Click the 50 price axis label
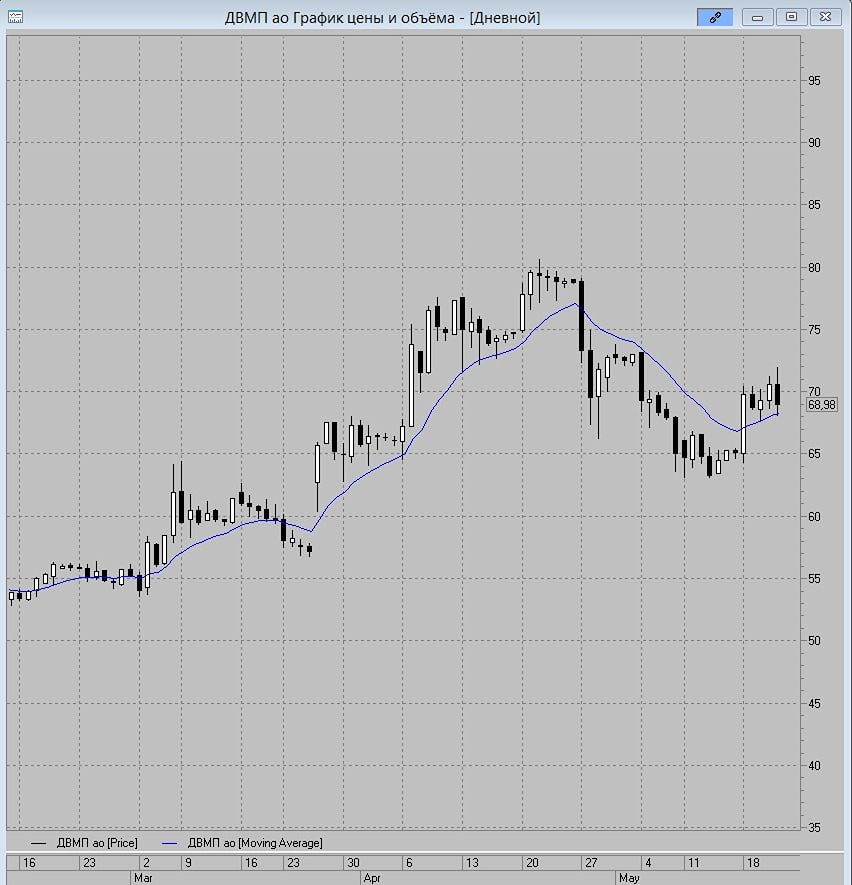Image resolution: width=852 pixels, height=885 pixels. [814, 641]
